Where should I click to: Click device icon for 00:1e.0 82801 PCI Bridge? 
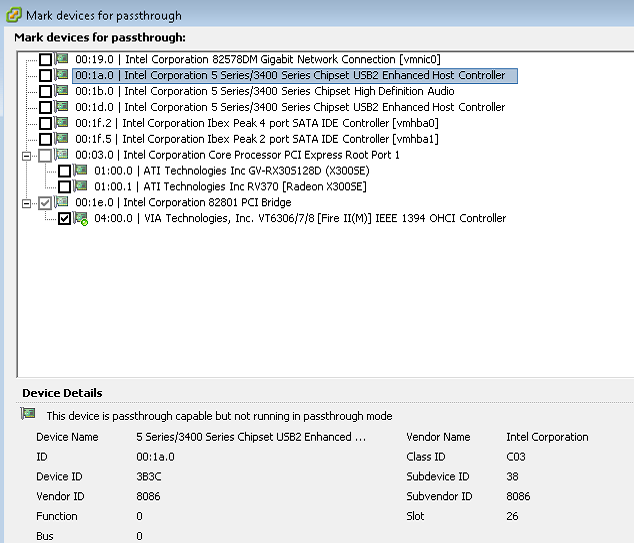tap(61, 201)
